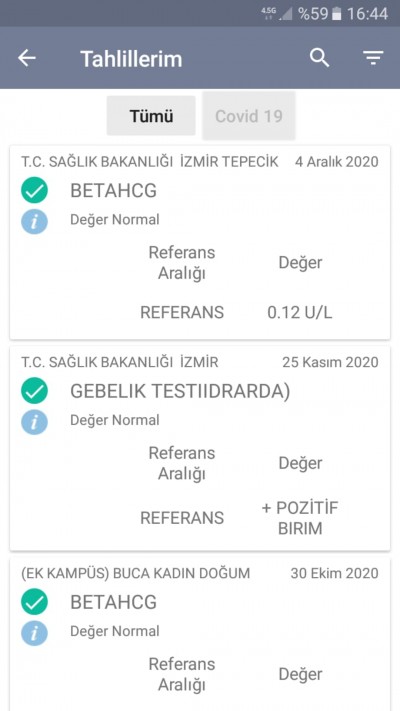This screenshot has width=400, height=711.
Task: Tap info icon on GEBELIK TESTI card
Action: (x=34, y=422)
